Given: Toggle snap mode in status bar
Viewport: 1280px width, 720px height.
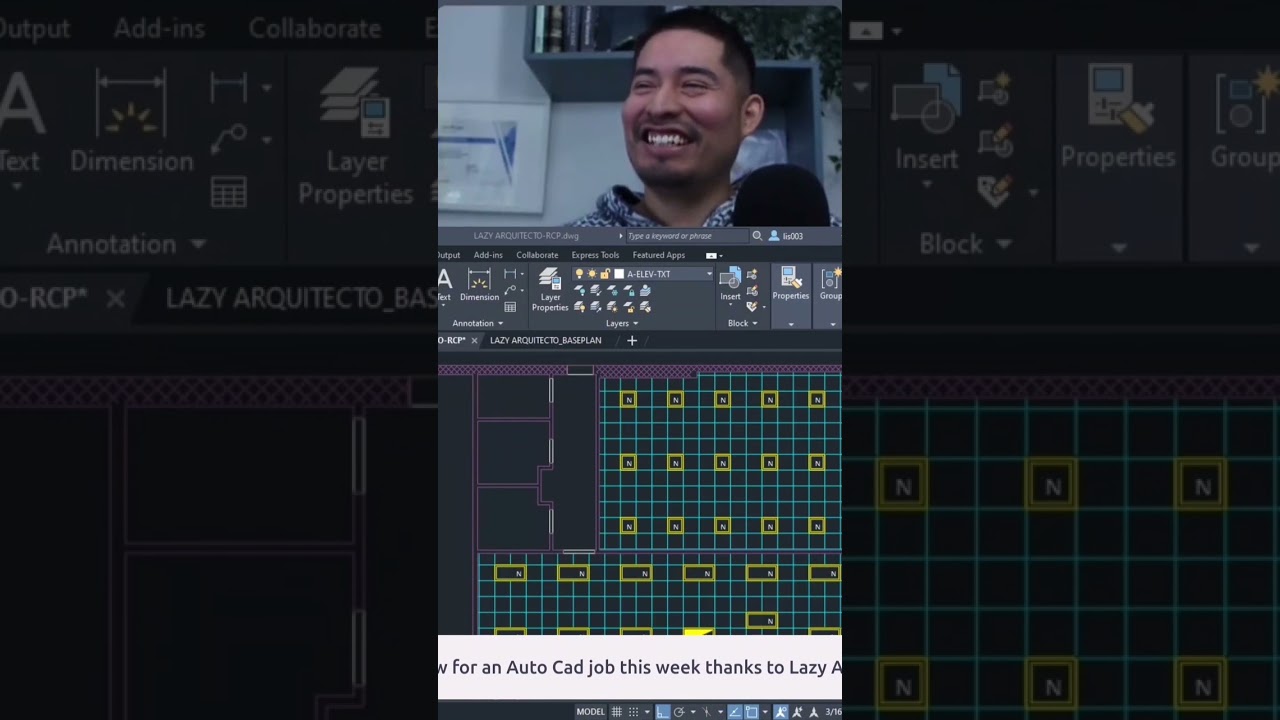Looking at the screenshot, I should point(633,712).
